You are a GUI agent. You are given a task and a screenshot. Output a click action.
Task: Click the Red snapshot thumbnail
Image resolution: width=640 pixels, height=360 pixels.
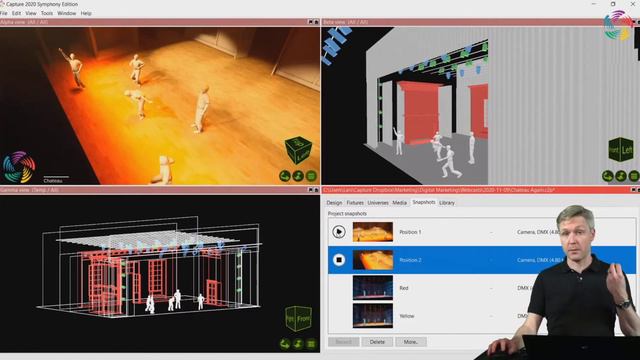pyautogui.click(x=373, y=288)
